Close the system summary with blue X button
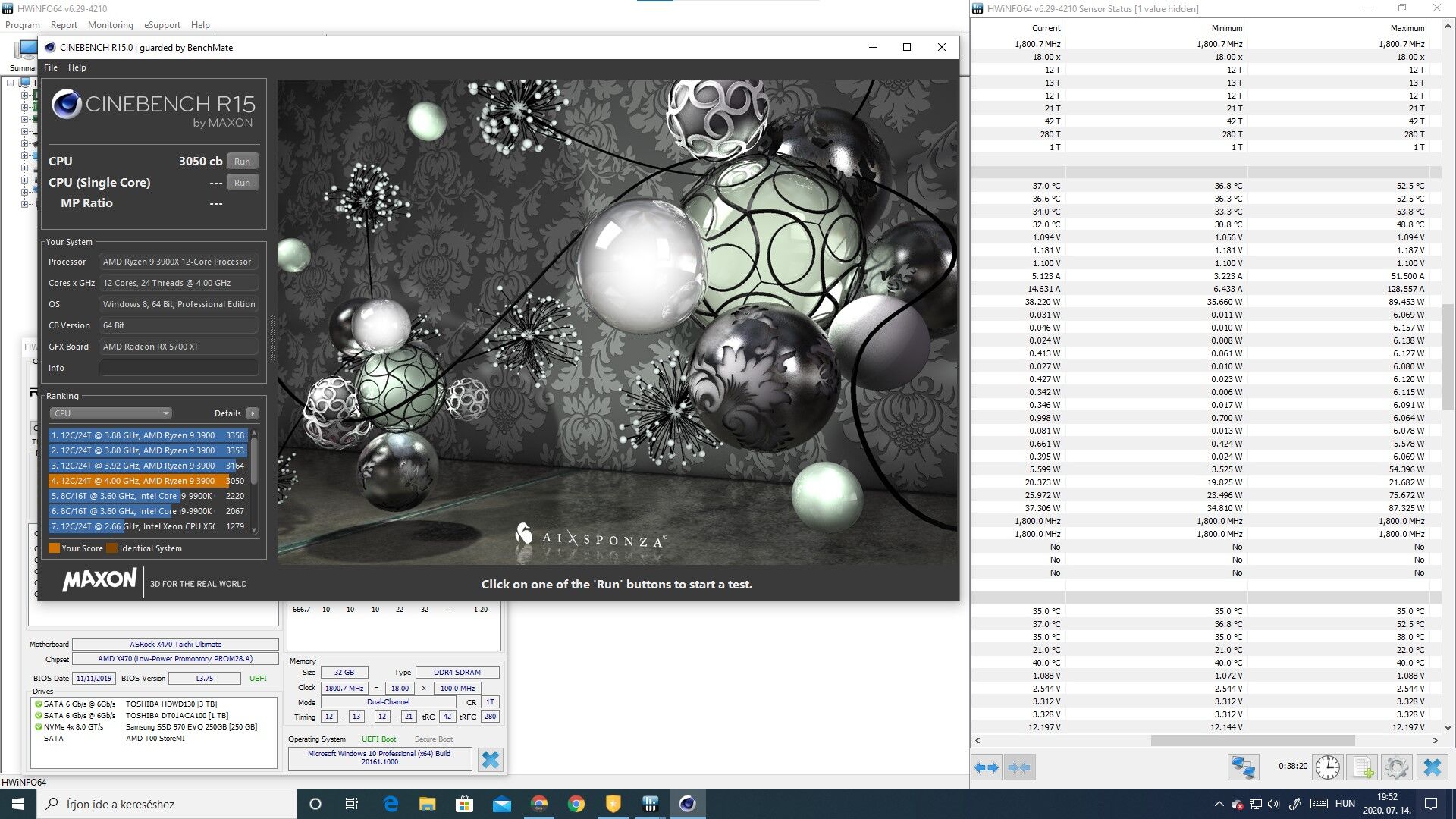The height and width of the screenshot is (819, 1456). [491, 759]
